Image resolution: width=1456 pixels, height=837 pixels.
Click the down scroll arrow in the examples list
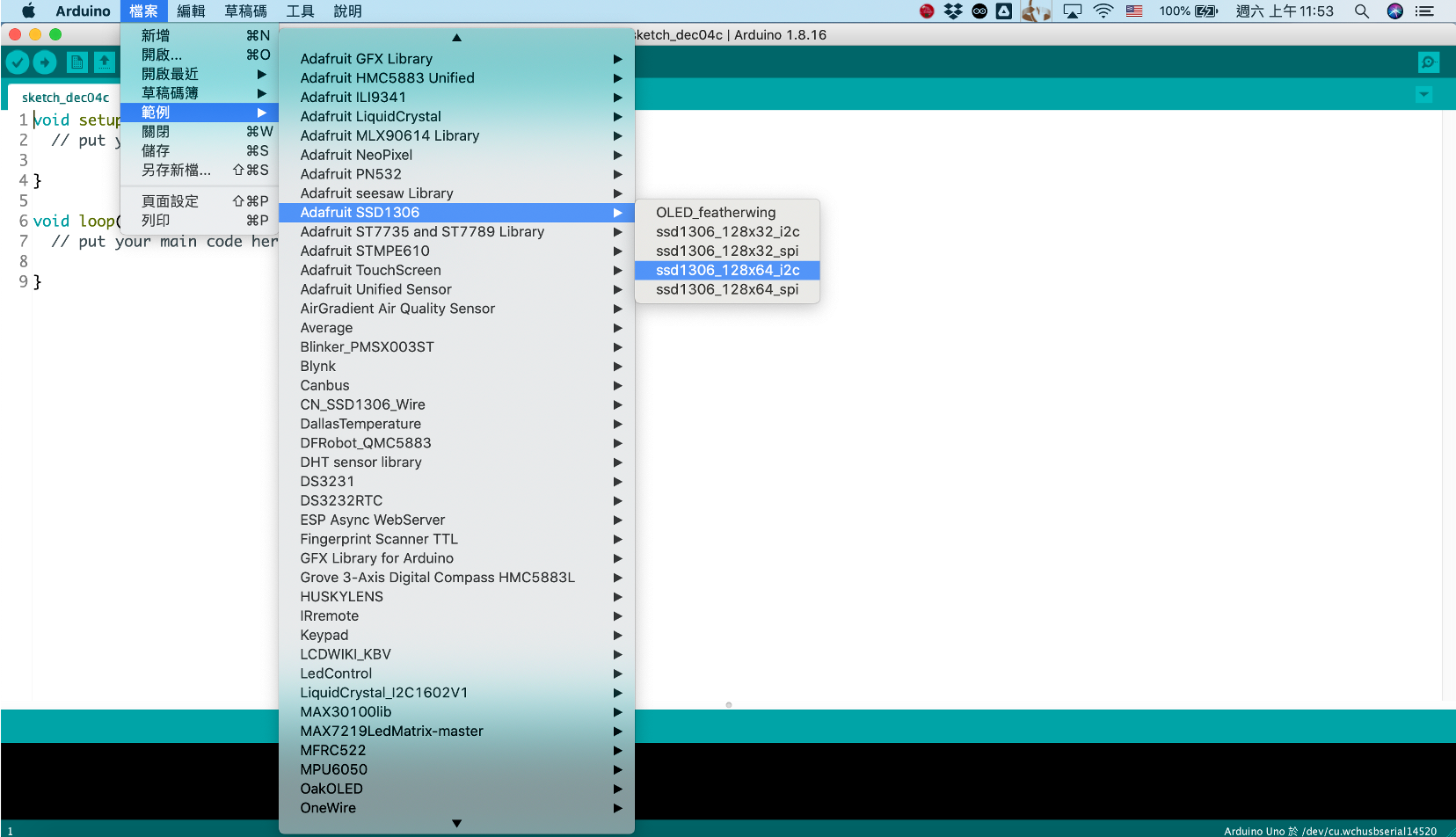(455, 823)
